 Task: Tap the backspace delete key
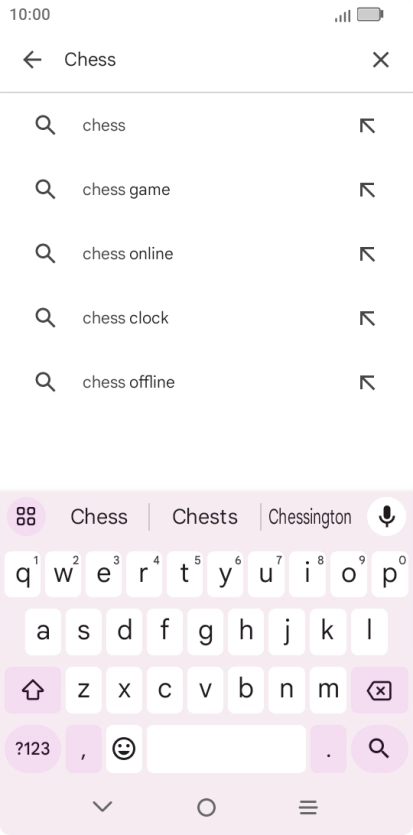pyautogui.click(x=379, y=690)
